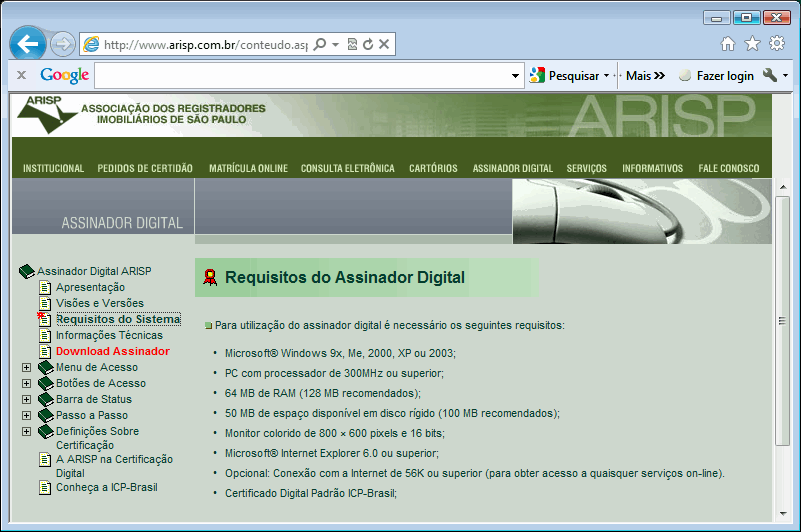Click the mouse banner image
Screen dimensions: 801x532
[642, 211]
